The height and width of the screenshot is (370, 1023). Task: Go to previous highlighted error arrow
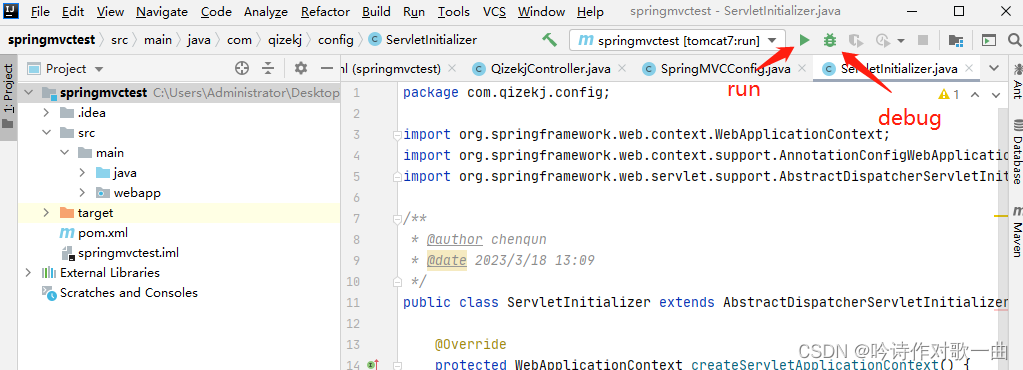pyautogui.click(x=975, y=95)
